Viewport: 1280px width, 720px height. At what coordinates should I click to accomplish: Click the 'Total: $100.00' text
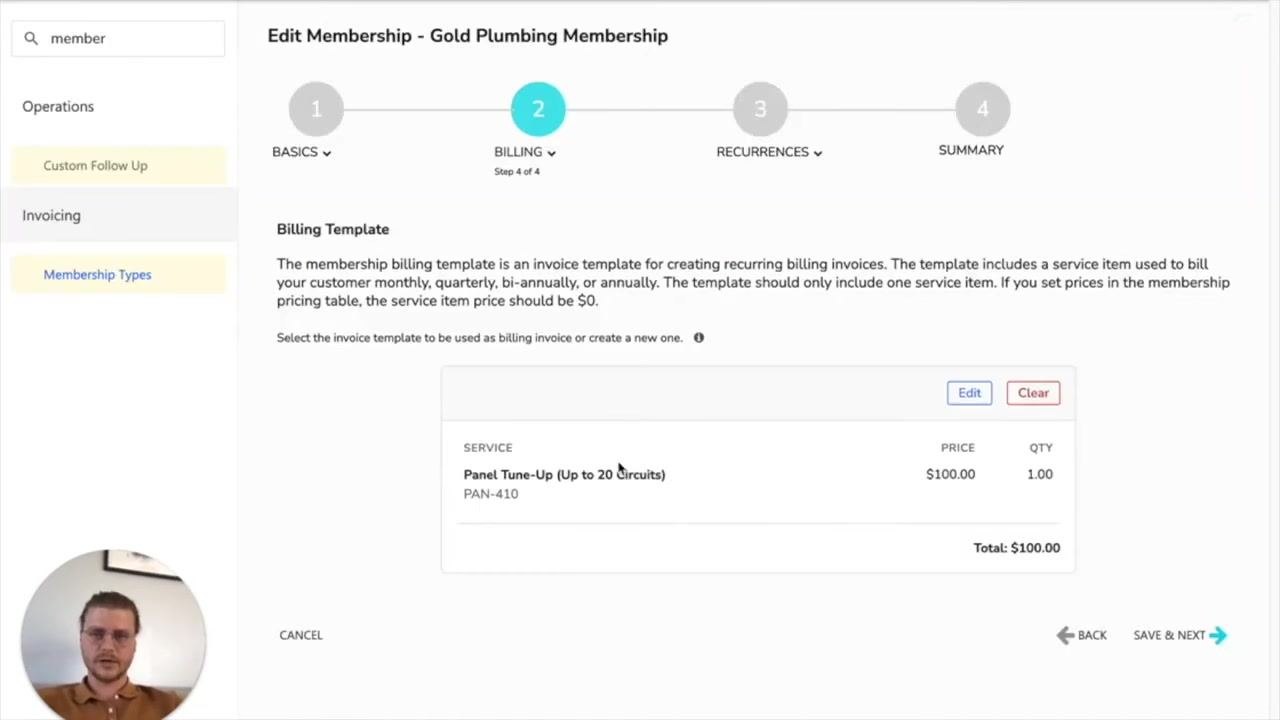(1017, 548)
